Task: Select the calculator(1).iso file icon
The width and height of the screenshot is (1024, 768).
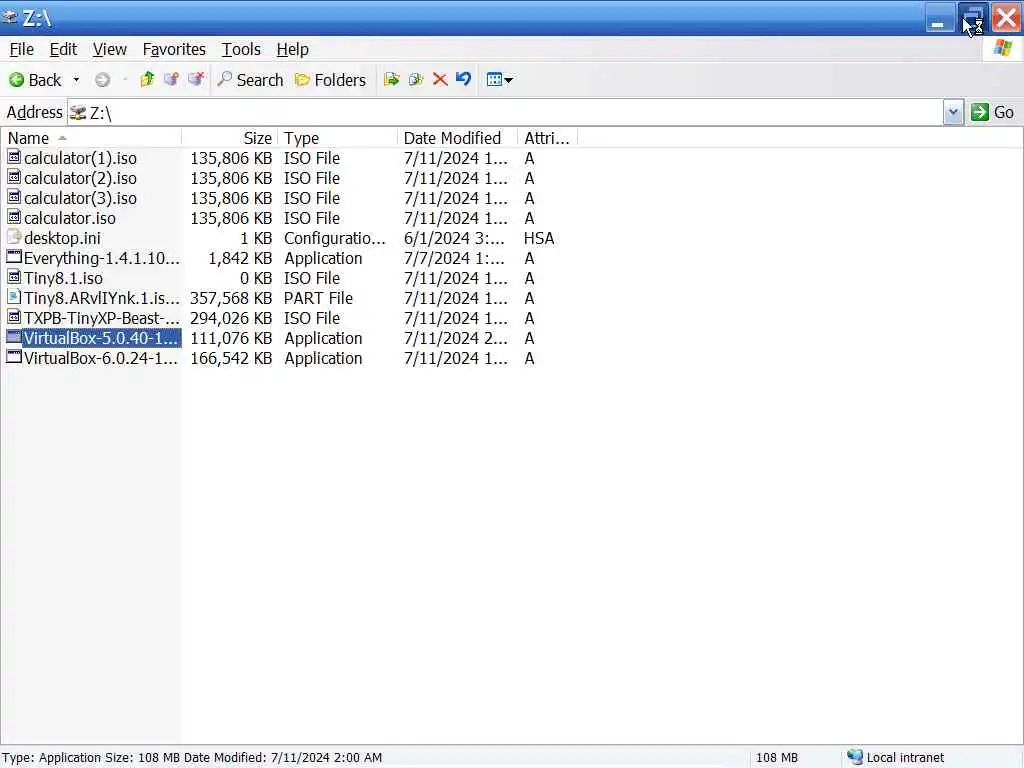Action: click(14, 157)
